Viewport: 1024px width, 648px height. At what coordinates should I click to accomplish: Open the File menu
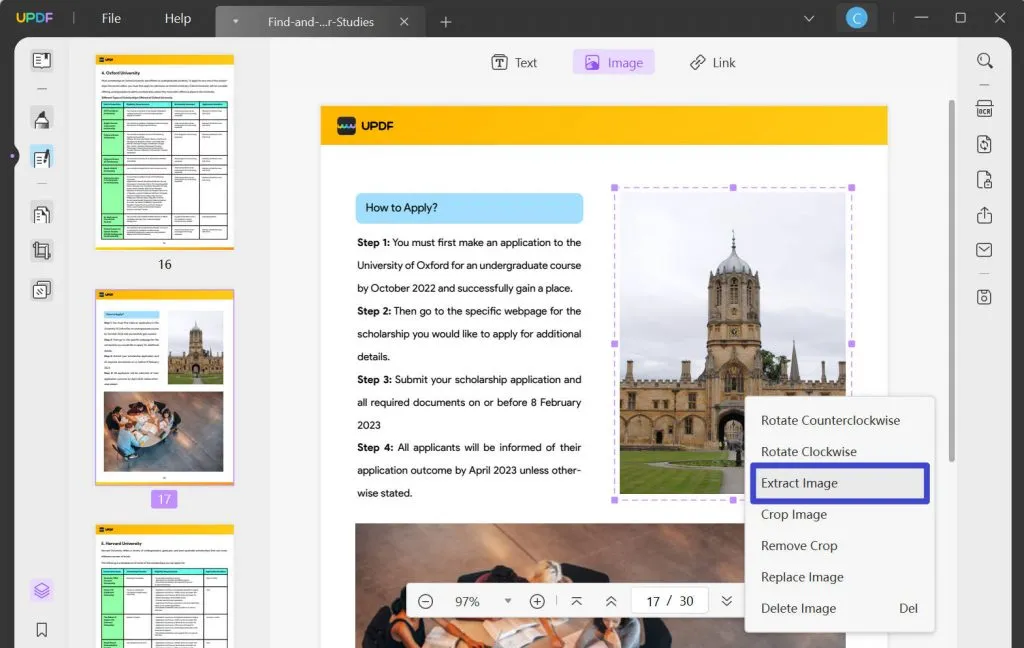pyautogui.click(x=111, y=18)
